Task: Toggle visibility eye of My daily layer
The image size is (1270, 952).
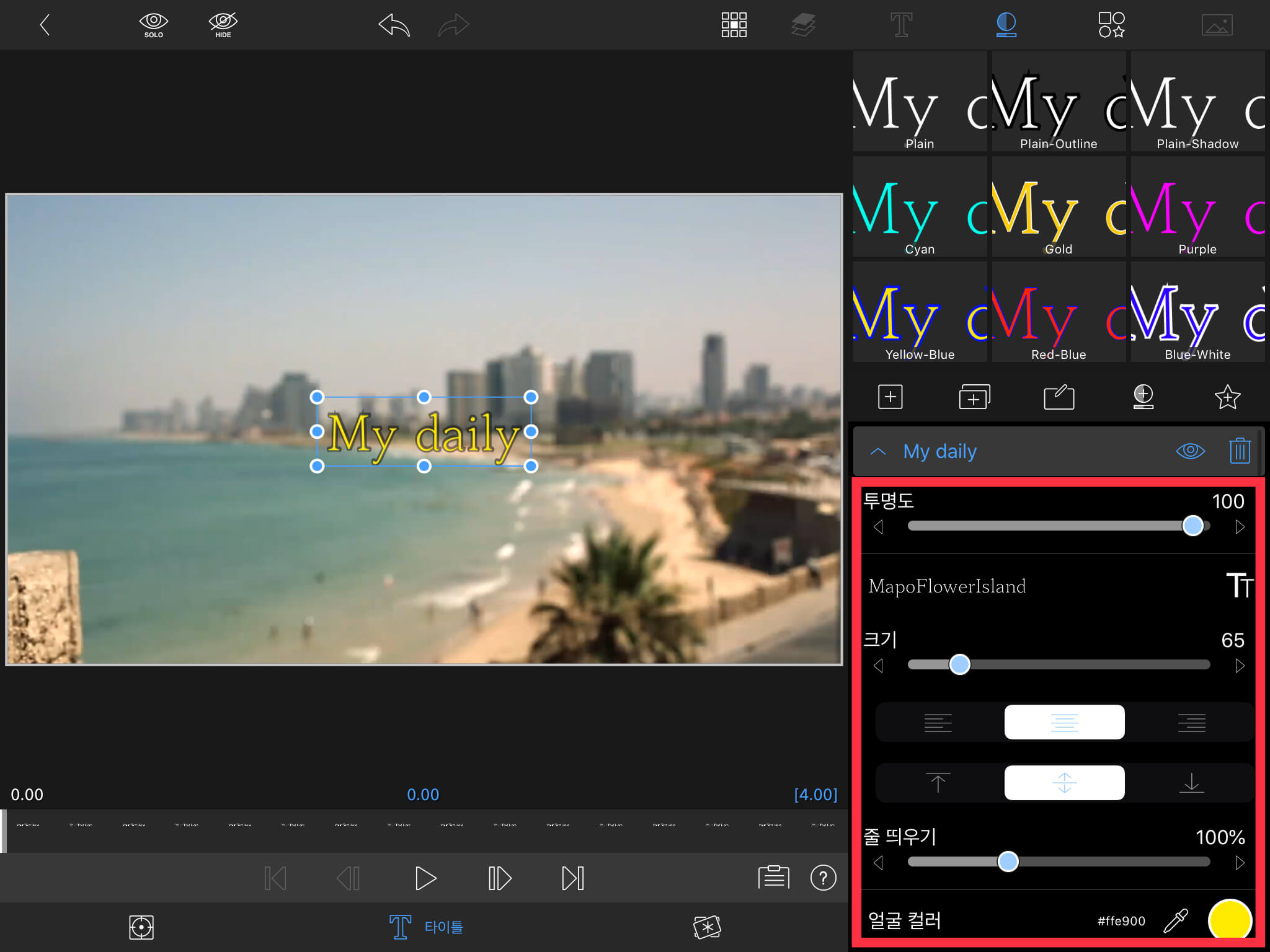Action: click(1190, 451)
